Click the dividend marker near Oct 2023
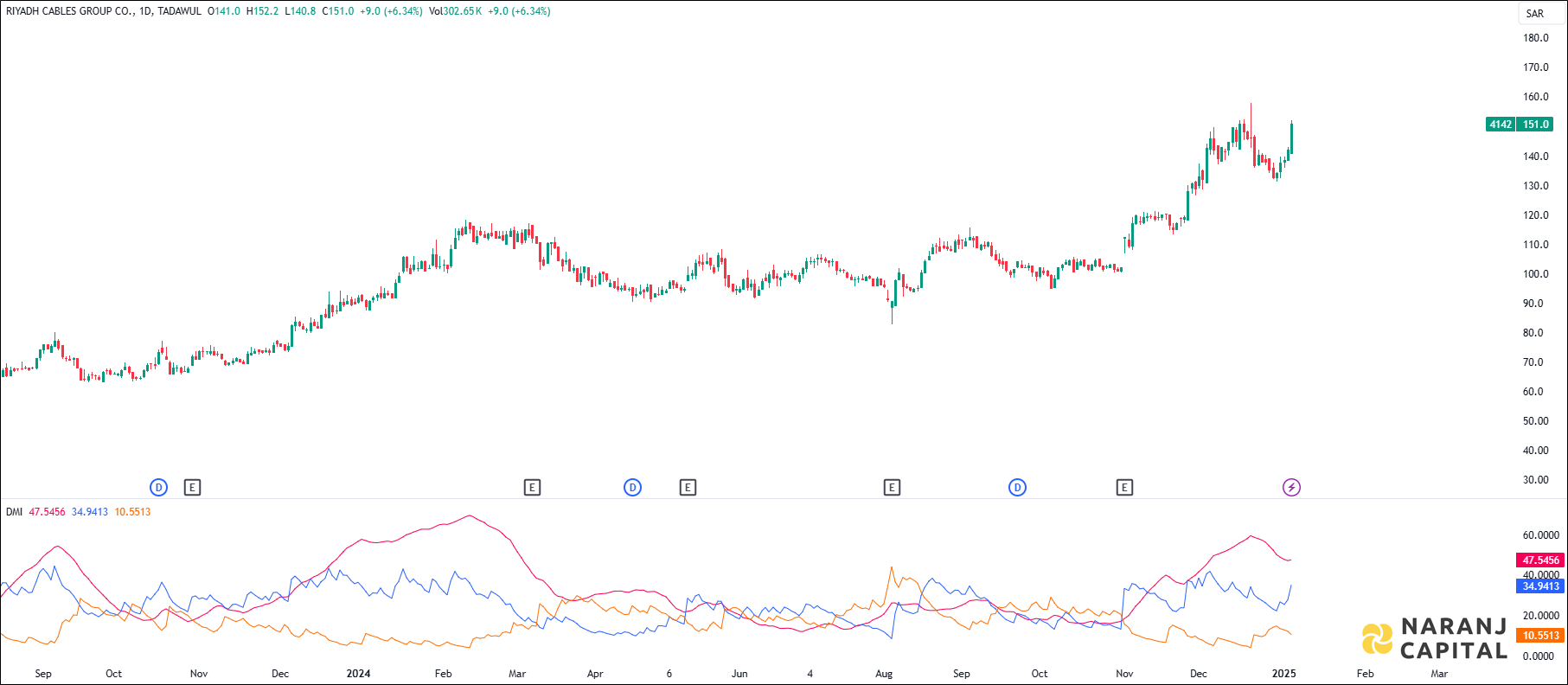The image size is (1568, 685). [x=158, y=488]
